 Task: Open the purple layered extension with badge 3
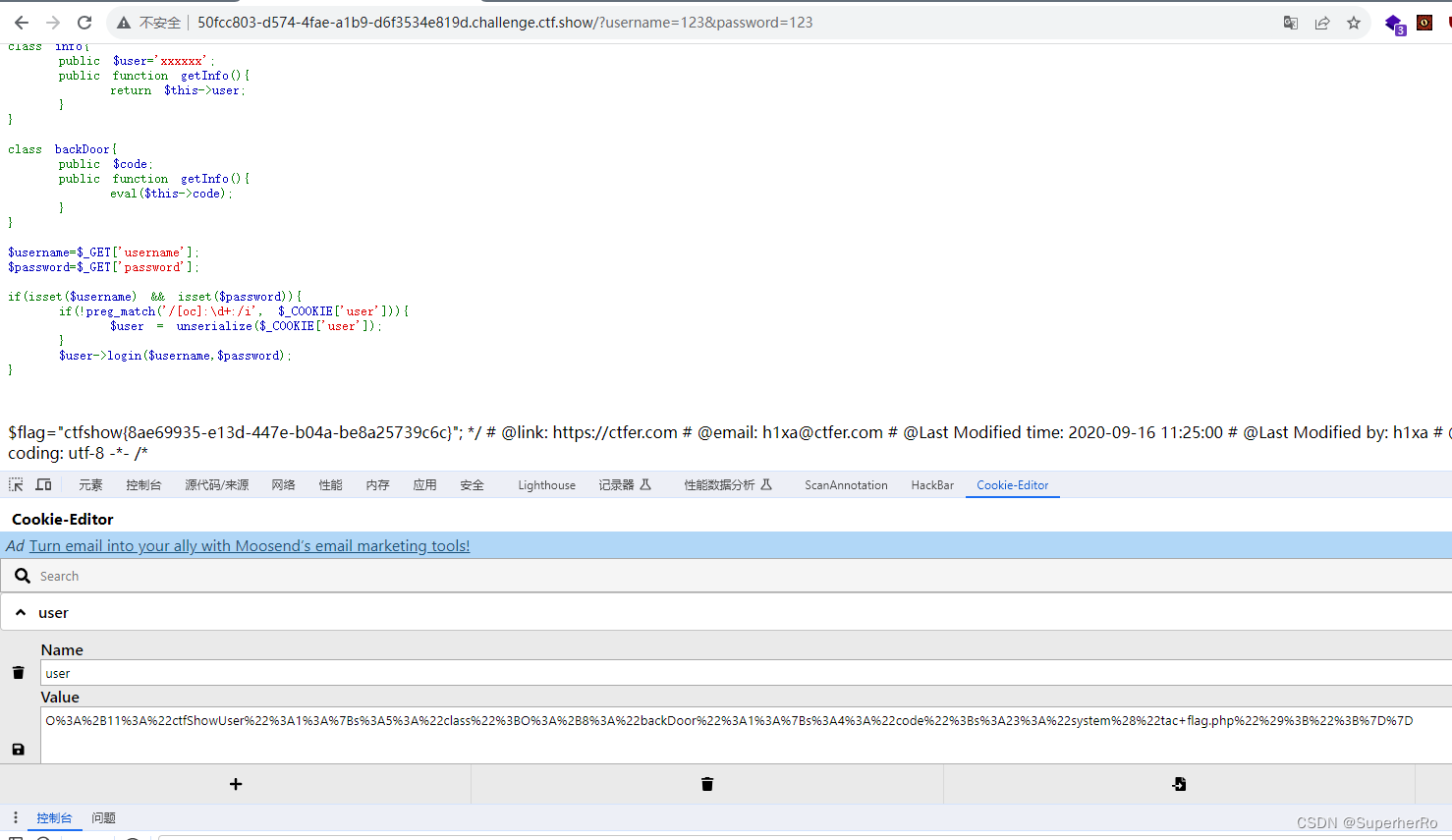click(x=1394, y=24)
